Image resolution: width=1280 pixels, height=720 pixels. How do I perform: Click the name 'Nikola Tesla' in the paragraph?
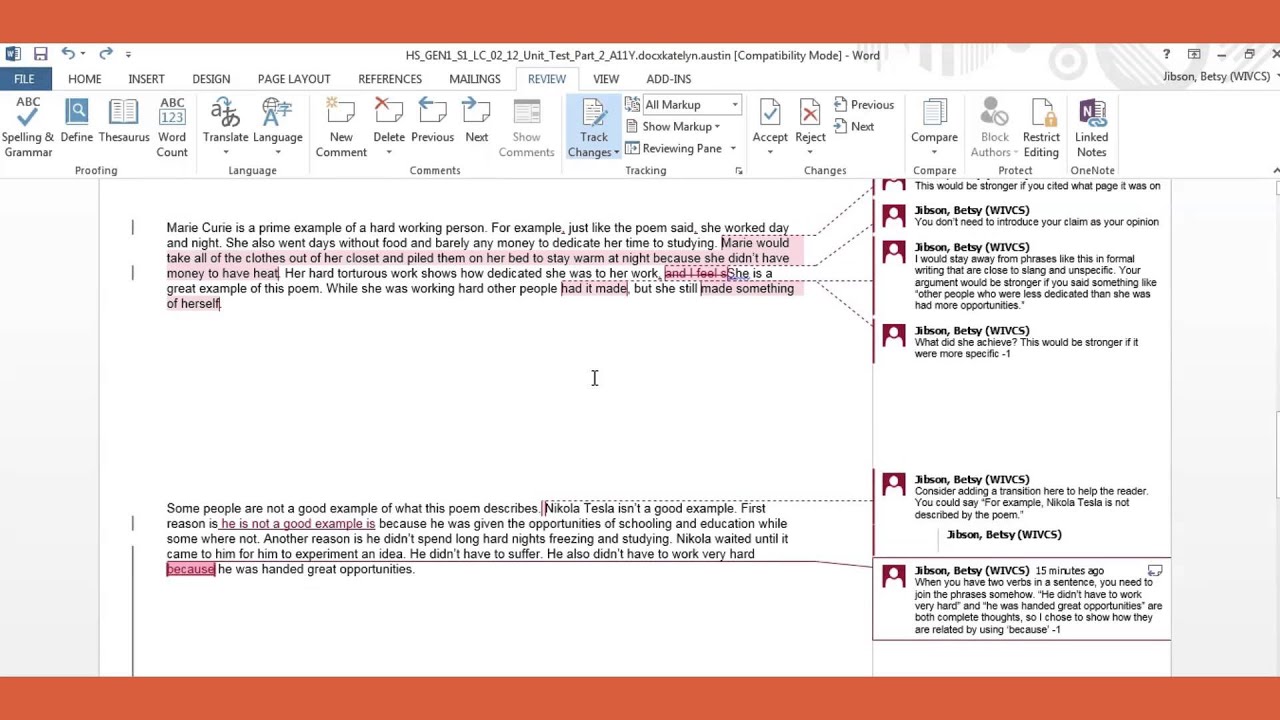(x=579, y=509)
